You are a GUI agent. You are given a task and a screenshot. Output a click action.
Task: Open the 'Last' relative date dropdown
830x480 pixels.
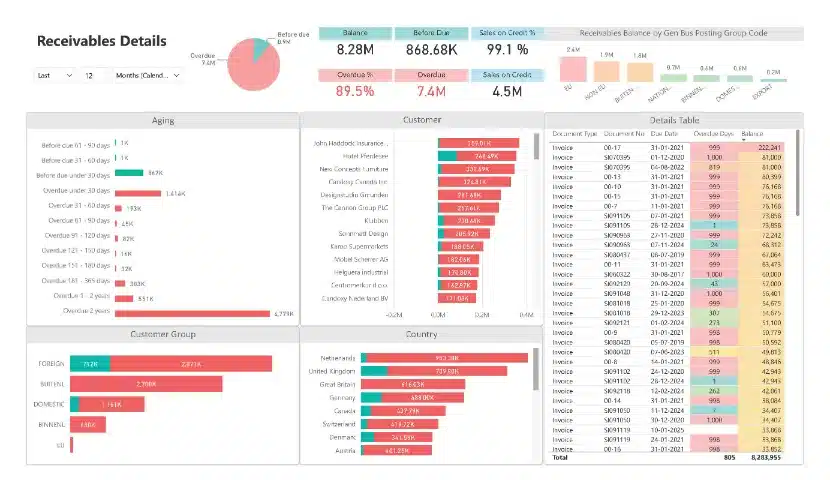(x=55, y=75)
